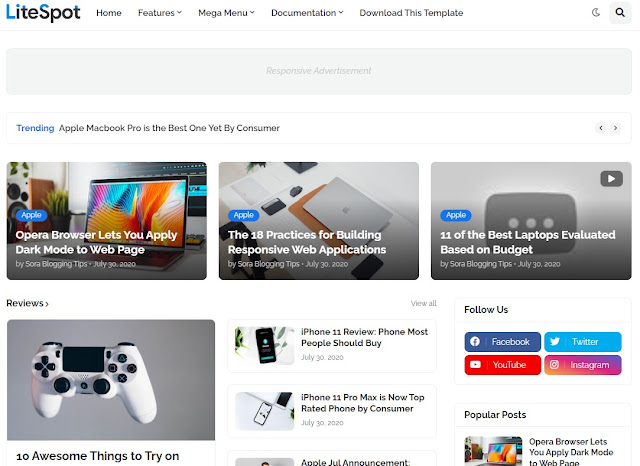Open iPhone 11 Review: Phone Most People article

tap(364, 337)
